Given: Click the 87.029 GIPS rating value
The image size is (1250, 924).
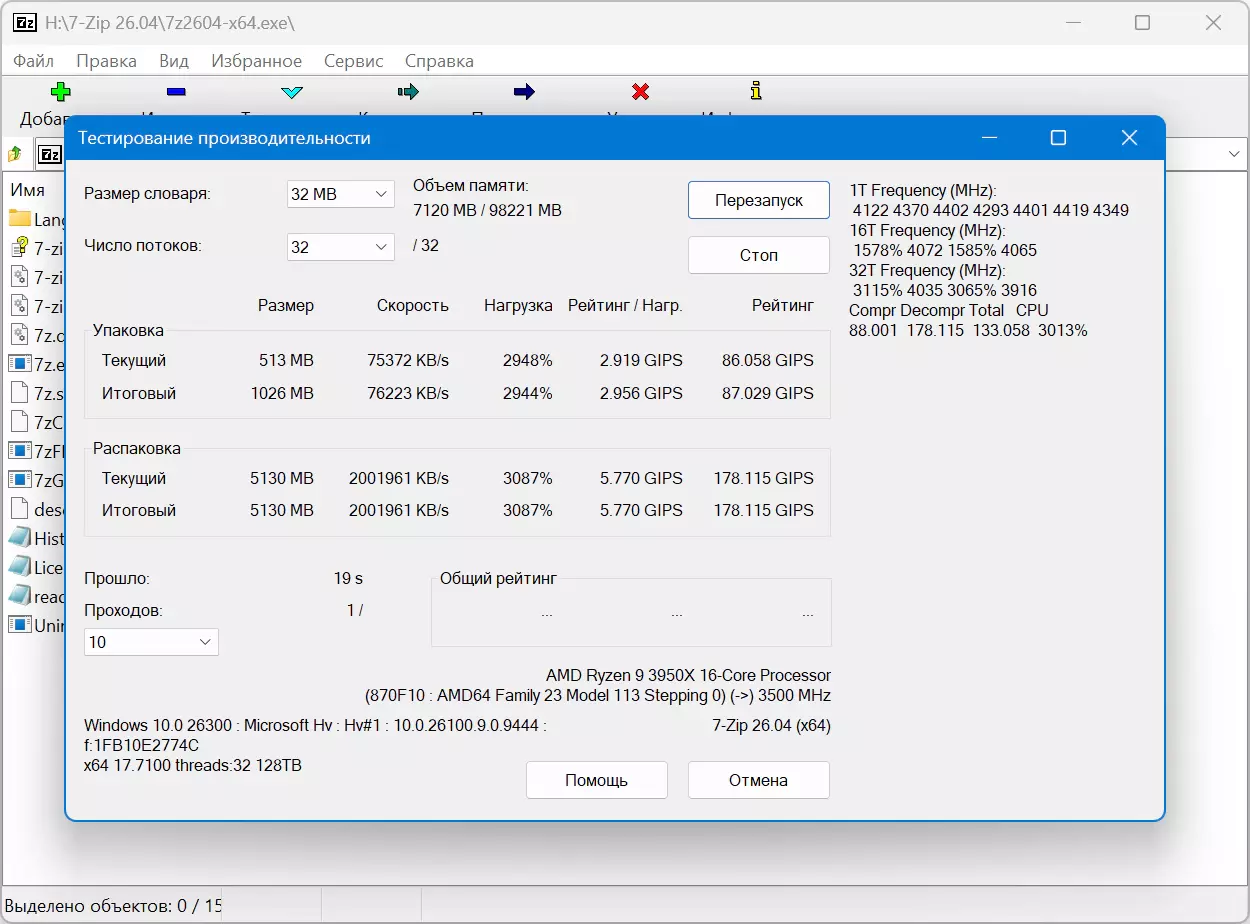Looking at the screenshot, I should click(768, 393).
